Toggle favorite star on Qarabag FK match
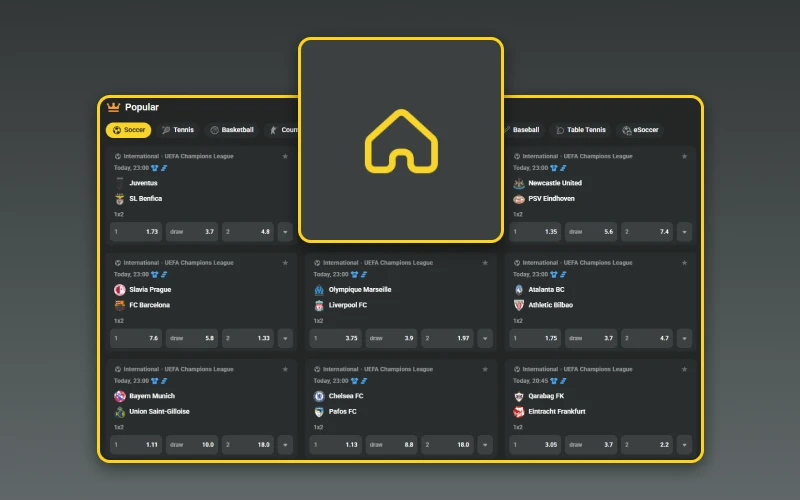800x500 pixels. (x=684, y=369)
